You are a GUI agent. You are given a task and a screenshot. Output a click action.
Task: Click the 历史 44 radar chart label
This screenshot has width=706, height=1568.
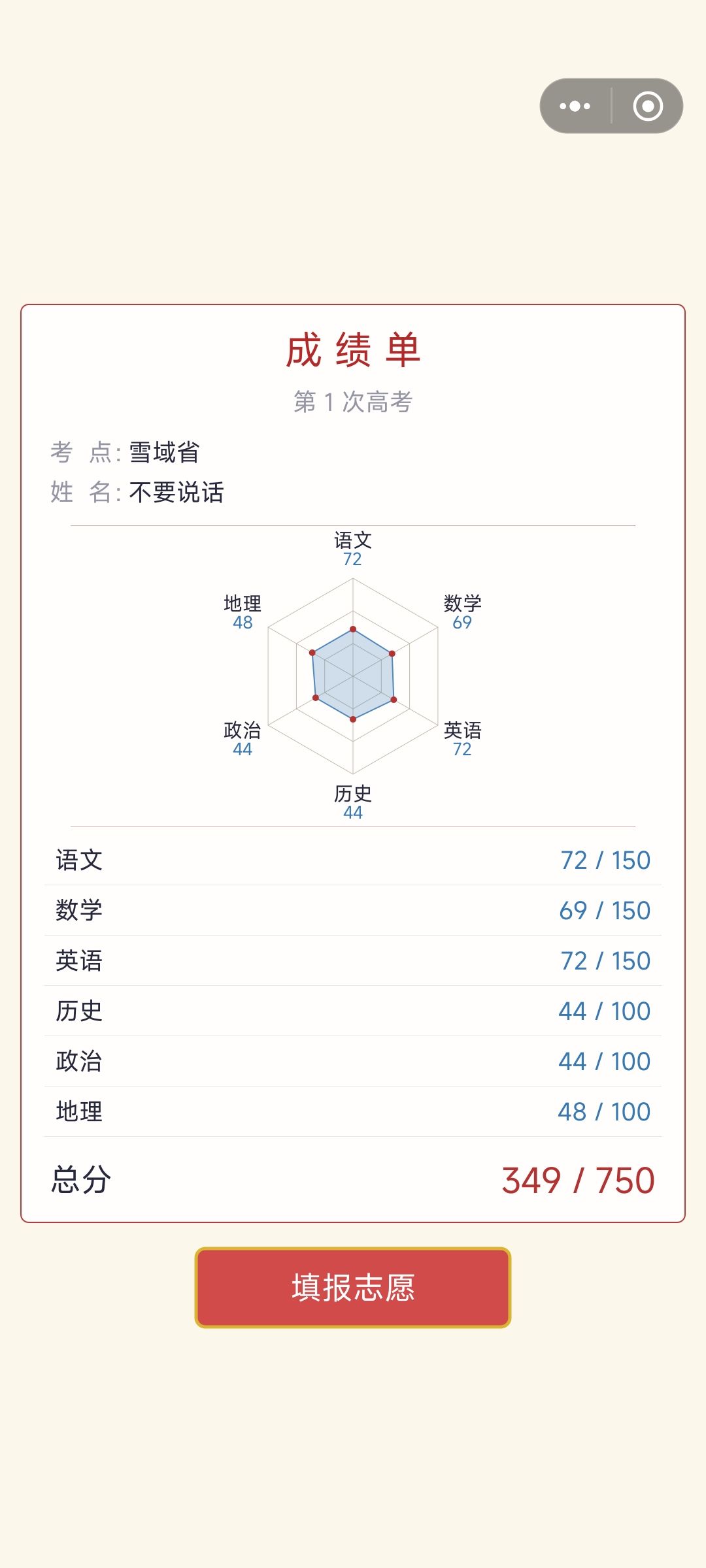tap(353, 802)
